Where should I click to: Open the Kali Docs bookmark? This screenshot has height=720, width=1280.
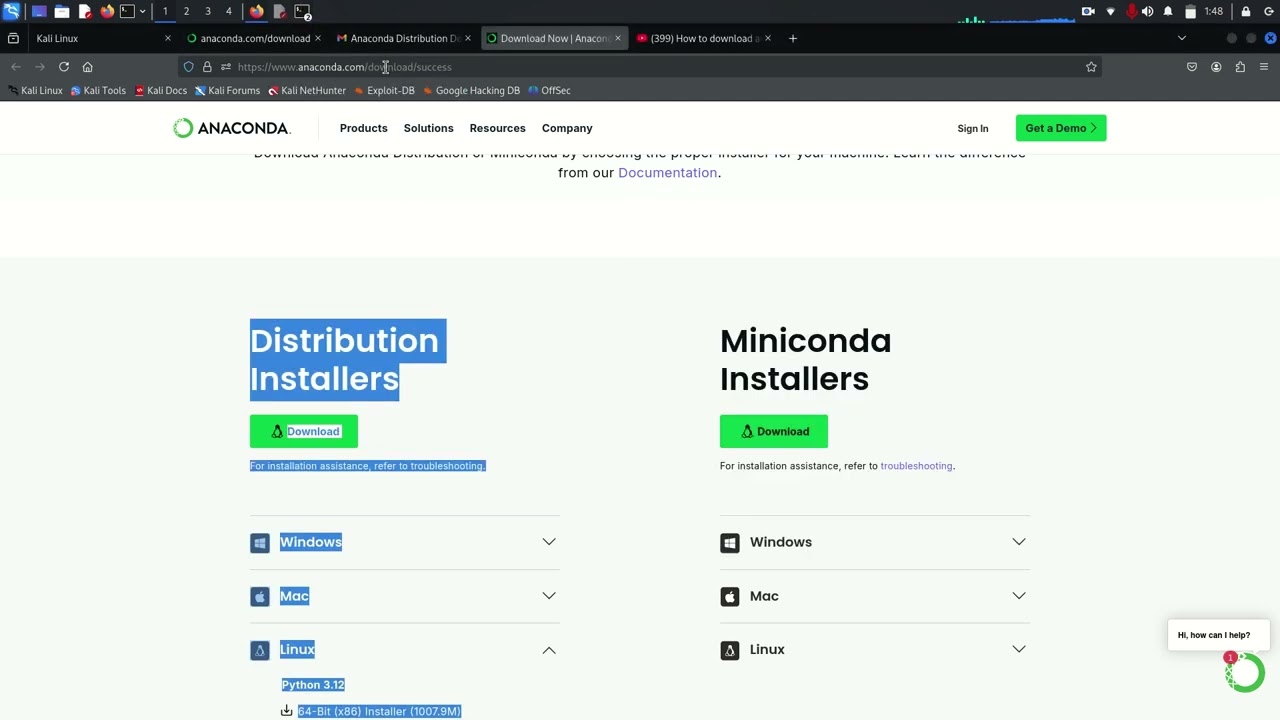[160, 90]
